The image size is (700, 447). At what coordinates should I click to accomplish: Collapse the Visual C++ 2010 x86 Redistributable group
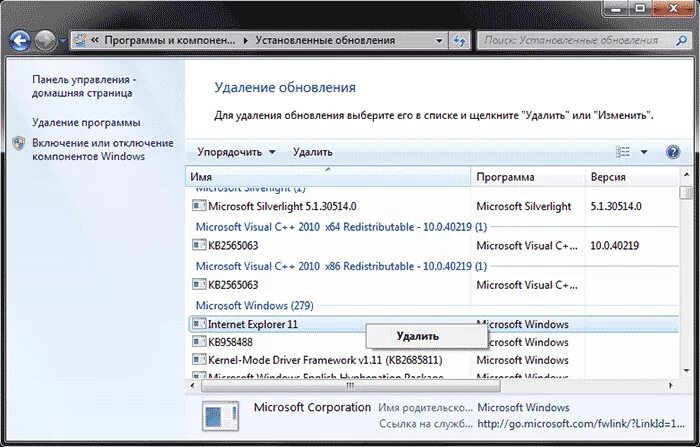[x=341, y=266]
